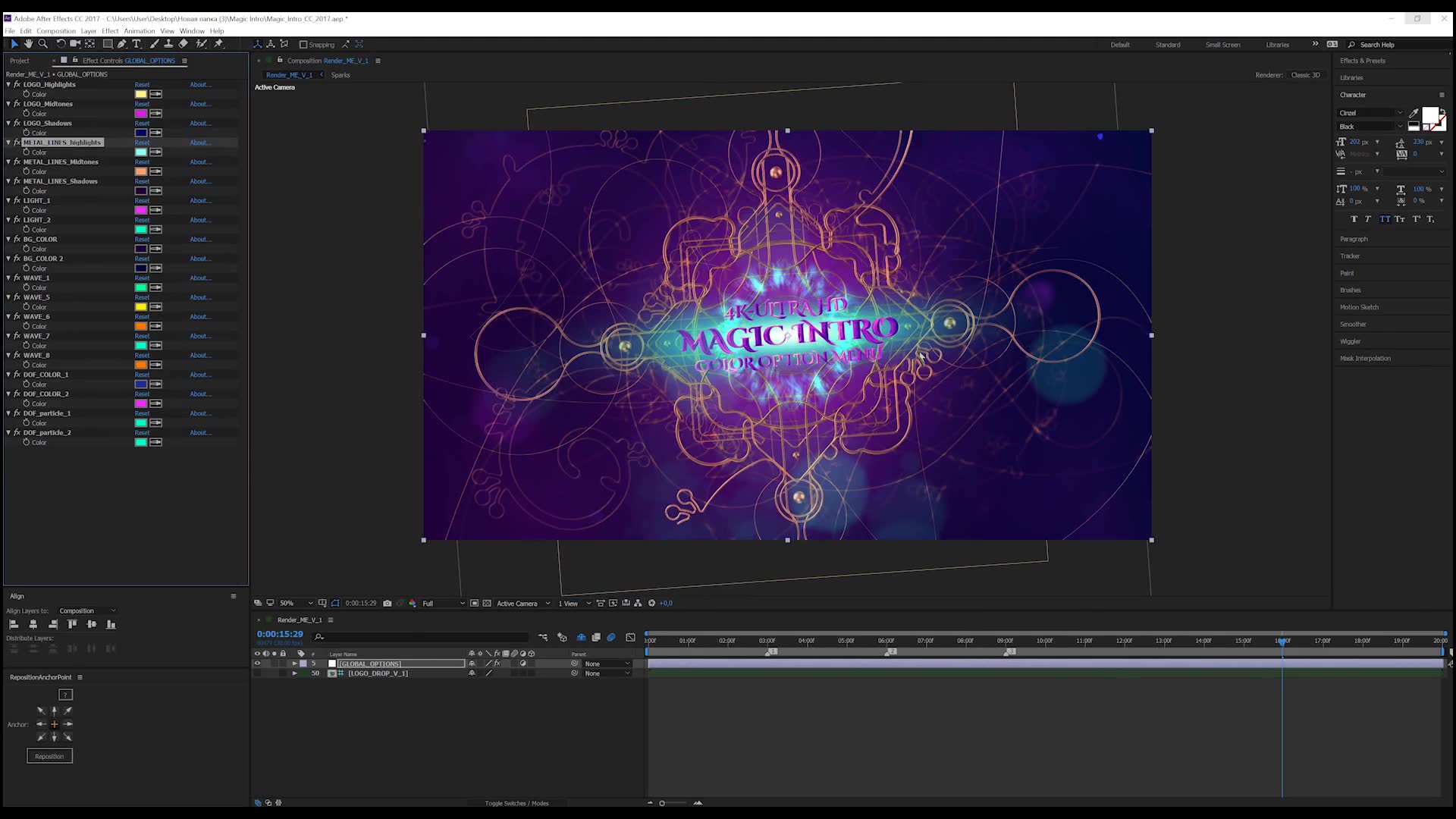
Task: Expand the BG_COLOR layer properties
Action: (x=9, y=239)
